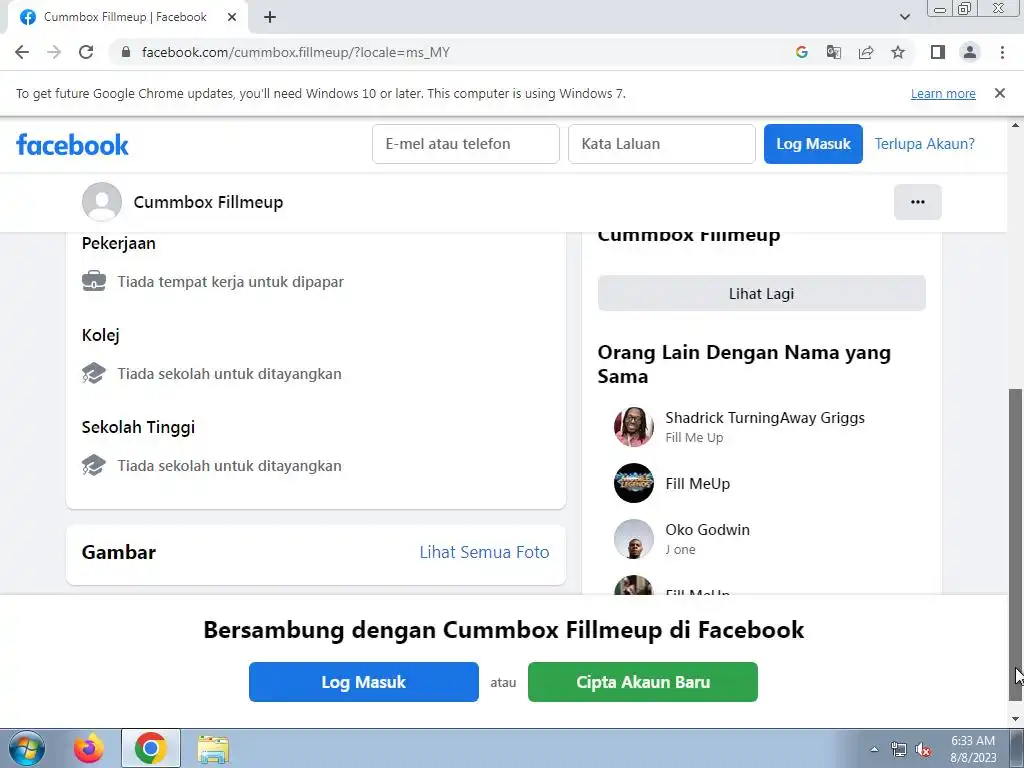The width and height of the screenshot is (1024, 768).
Task: Click the scrollbar down arrow
Action: click(1016, 719)
